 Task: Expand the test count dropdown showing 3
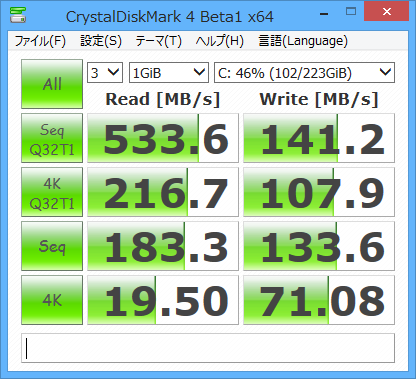(x=105, y=72)
